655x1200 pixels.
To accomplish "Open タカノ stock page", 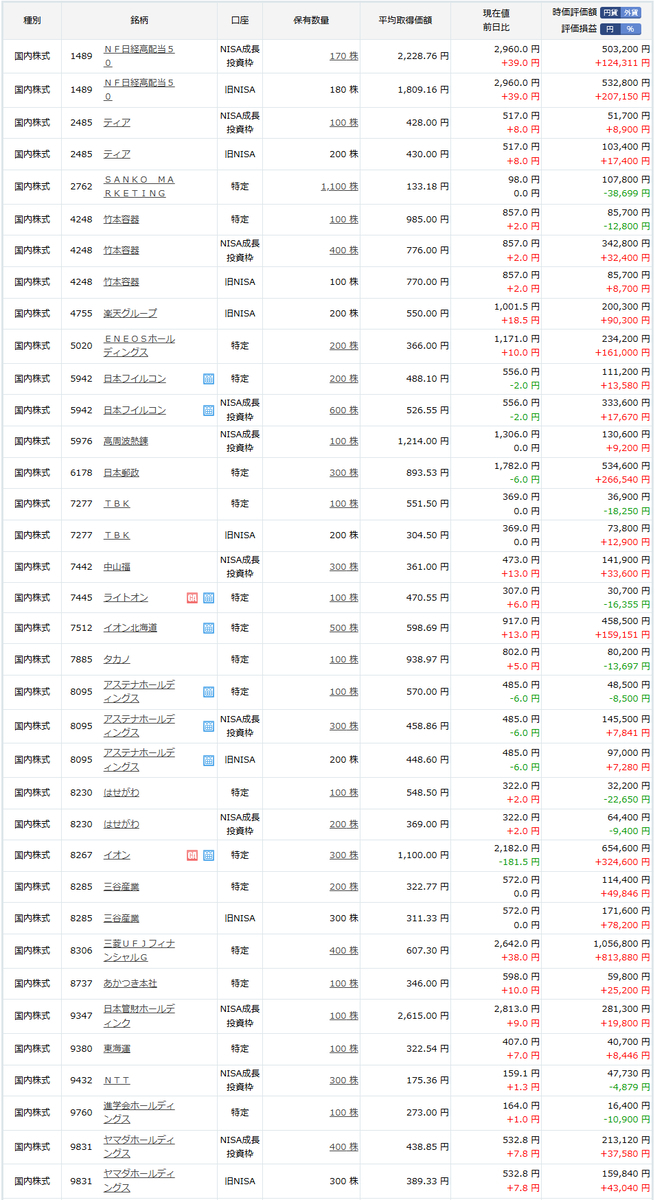I will pyautogui.click(x=117, y=659).
